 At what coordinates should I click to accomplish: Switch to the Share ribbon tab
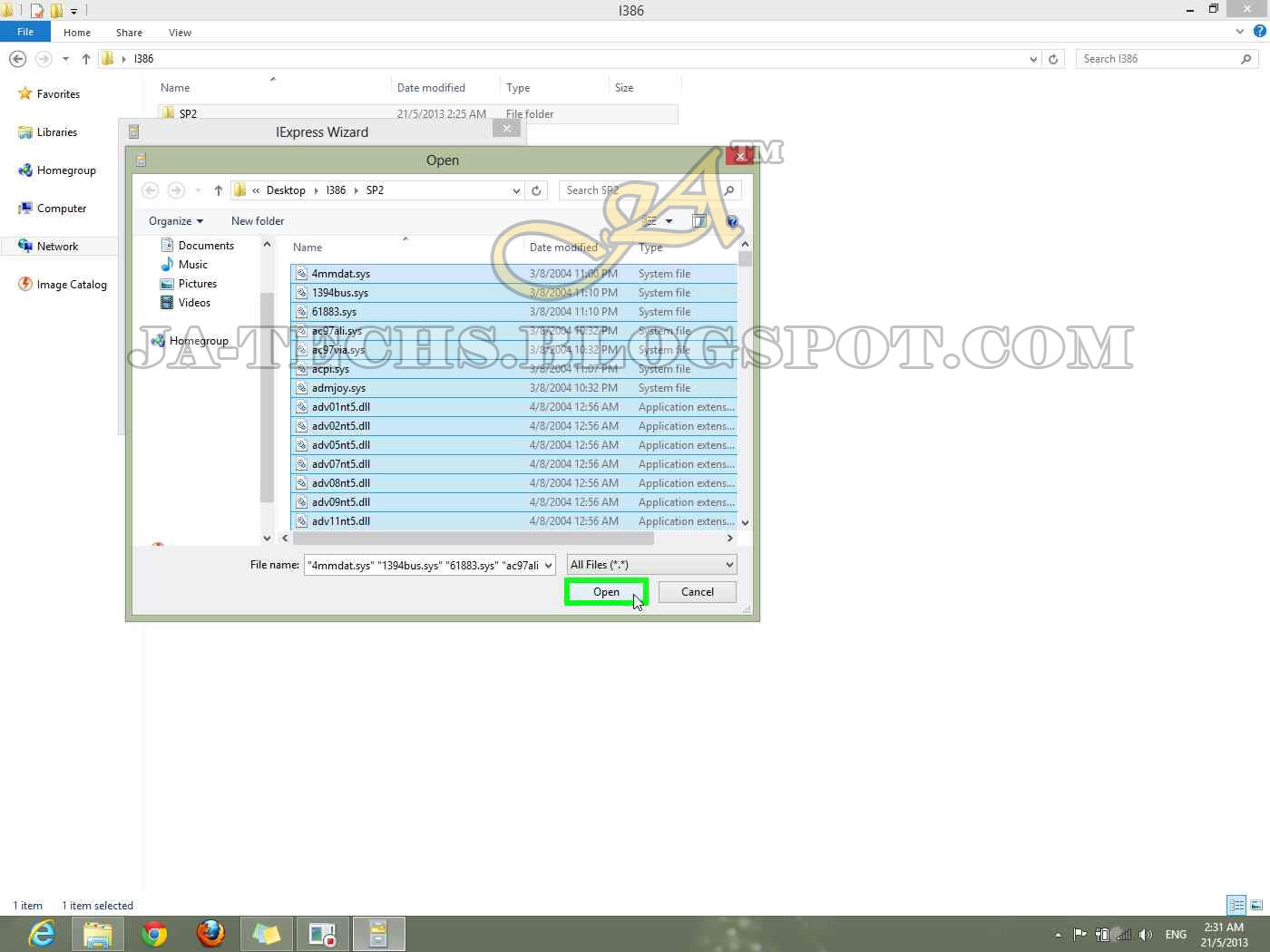129,32
